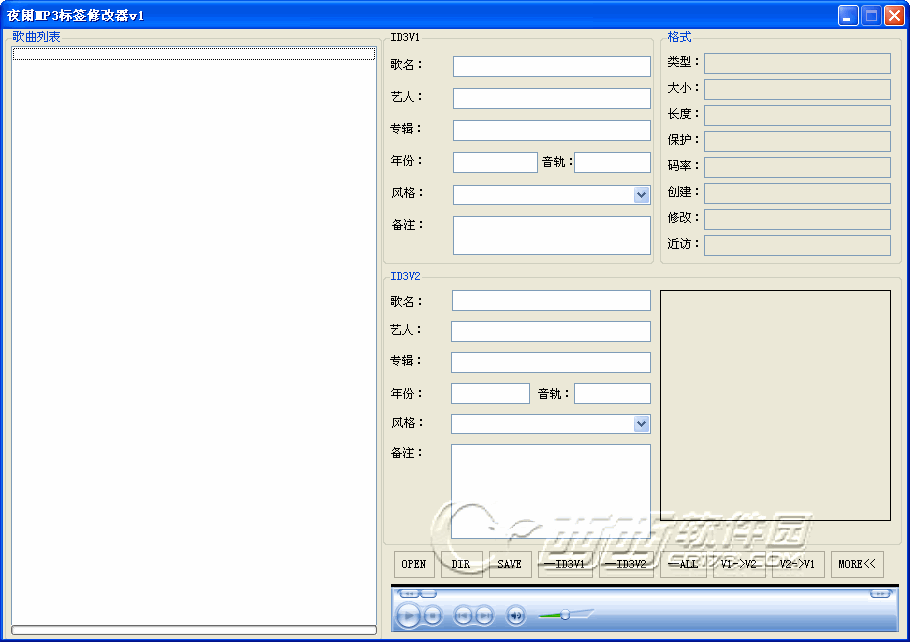Click the 创建 format field

pyautogui.click(x=797, y=193)
